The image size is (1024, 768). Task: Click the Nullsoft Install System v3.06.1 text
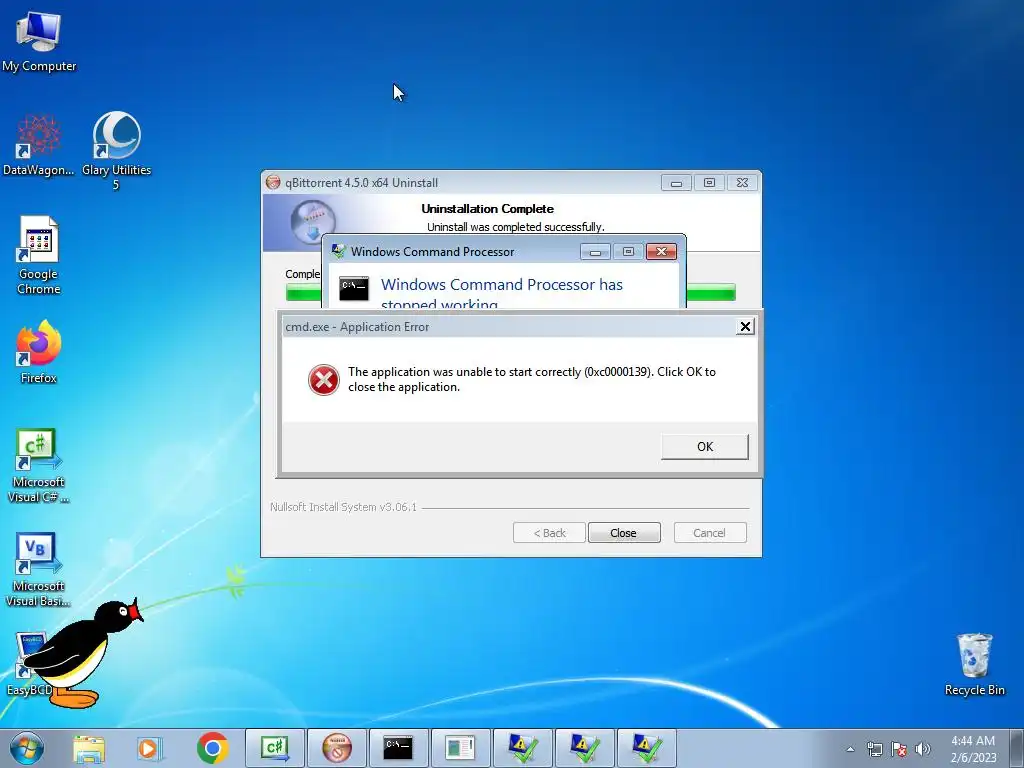point(344,507)
